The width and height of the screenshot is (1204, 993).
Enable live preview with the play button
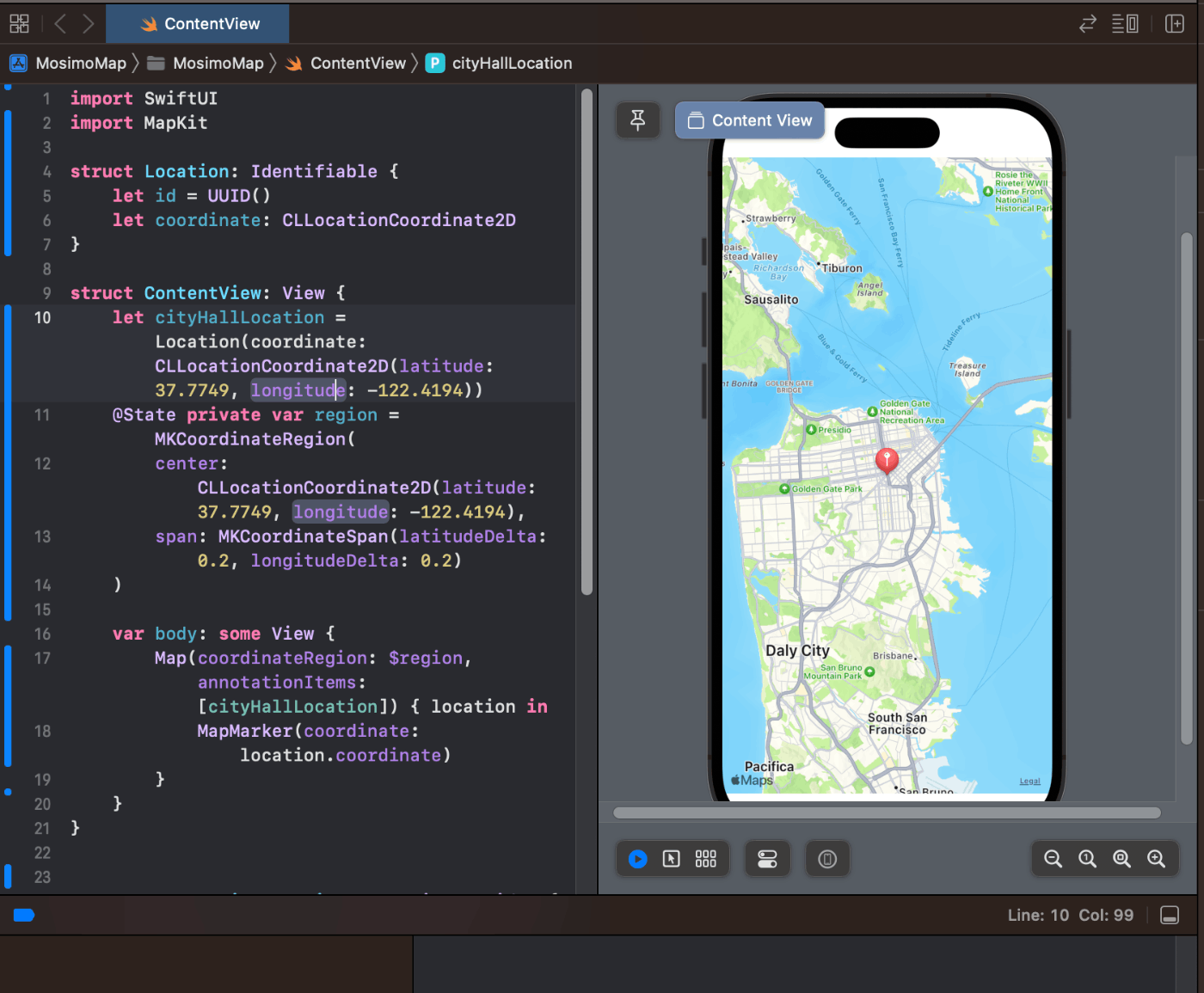point(636,858)
